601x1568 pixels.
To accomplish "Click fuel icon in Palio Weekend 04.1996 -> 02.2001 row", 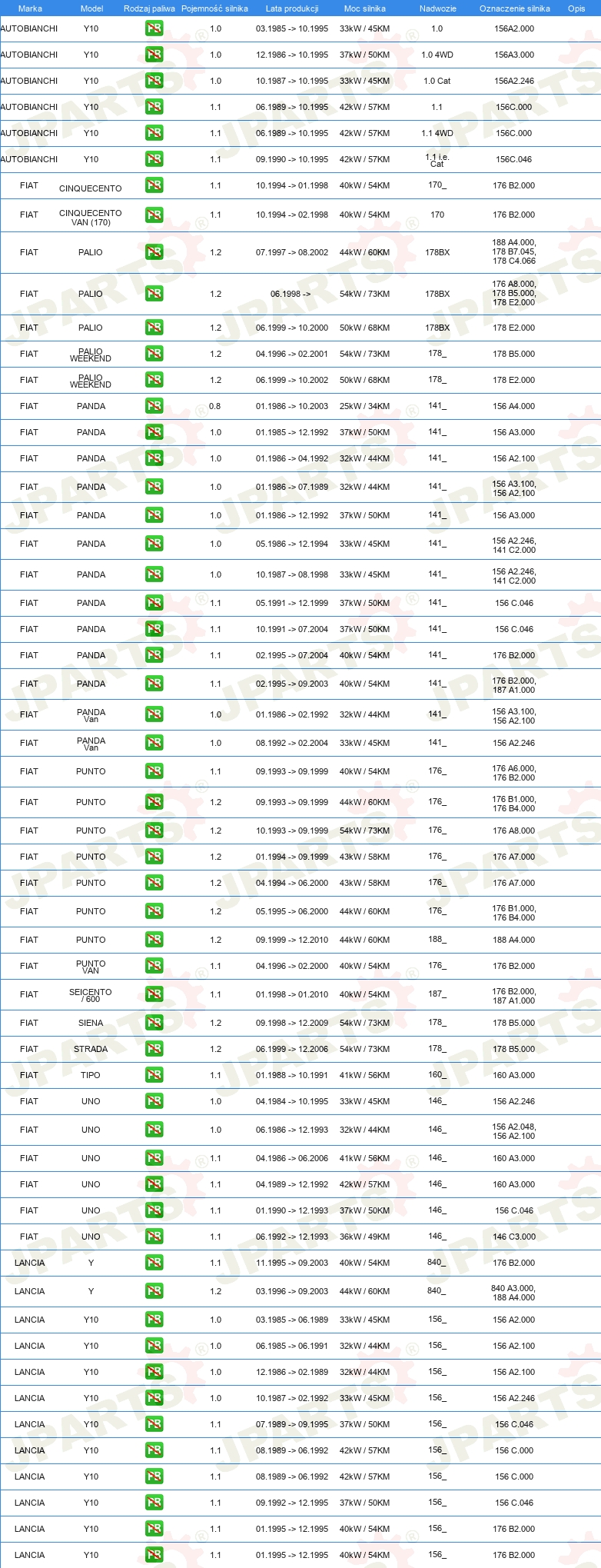I will tap(154, 354).
